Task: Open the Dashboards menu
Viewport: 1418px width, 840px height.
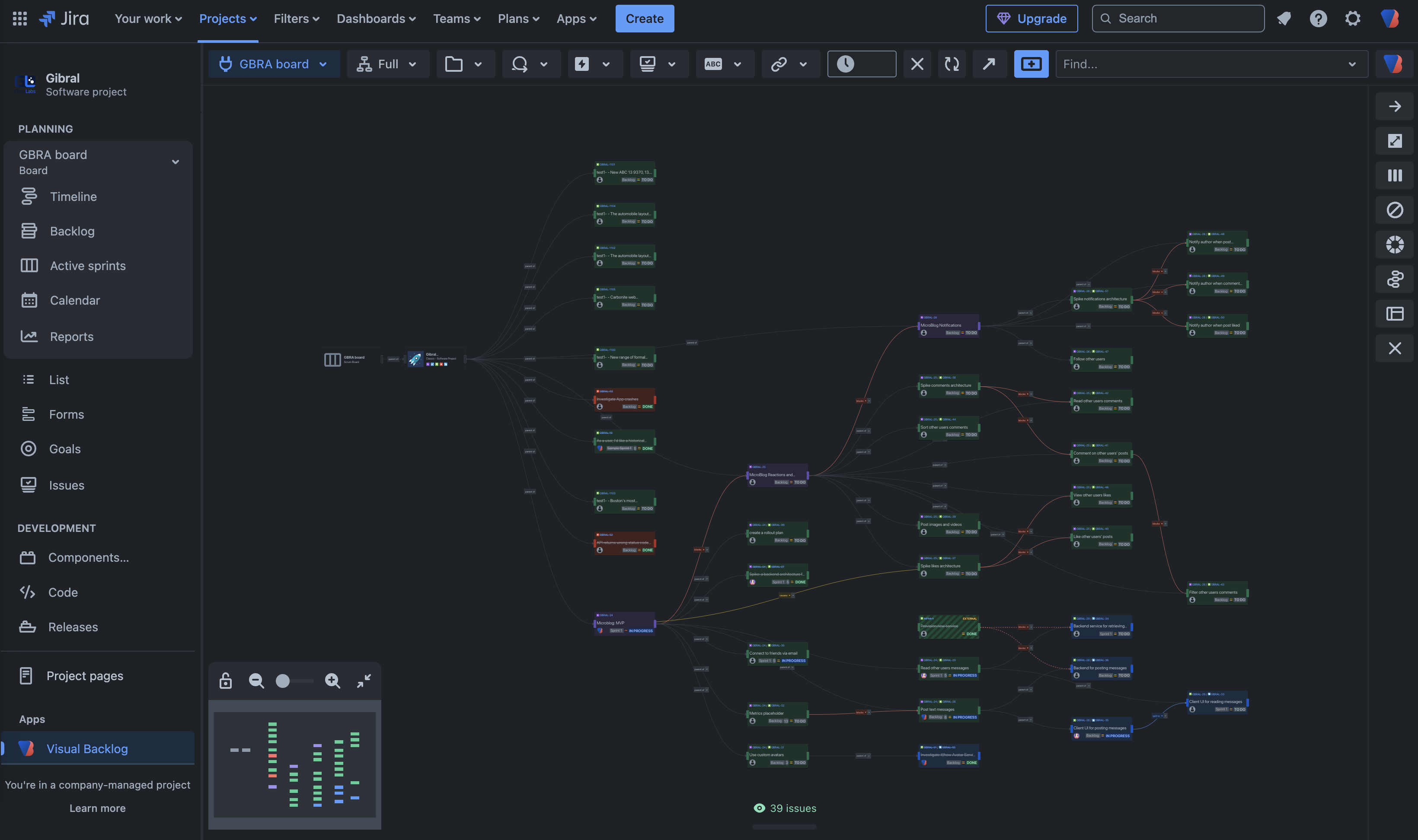Action: tap(376, 19)
